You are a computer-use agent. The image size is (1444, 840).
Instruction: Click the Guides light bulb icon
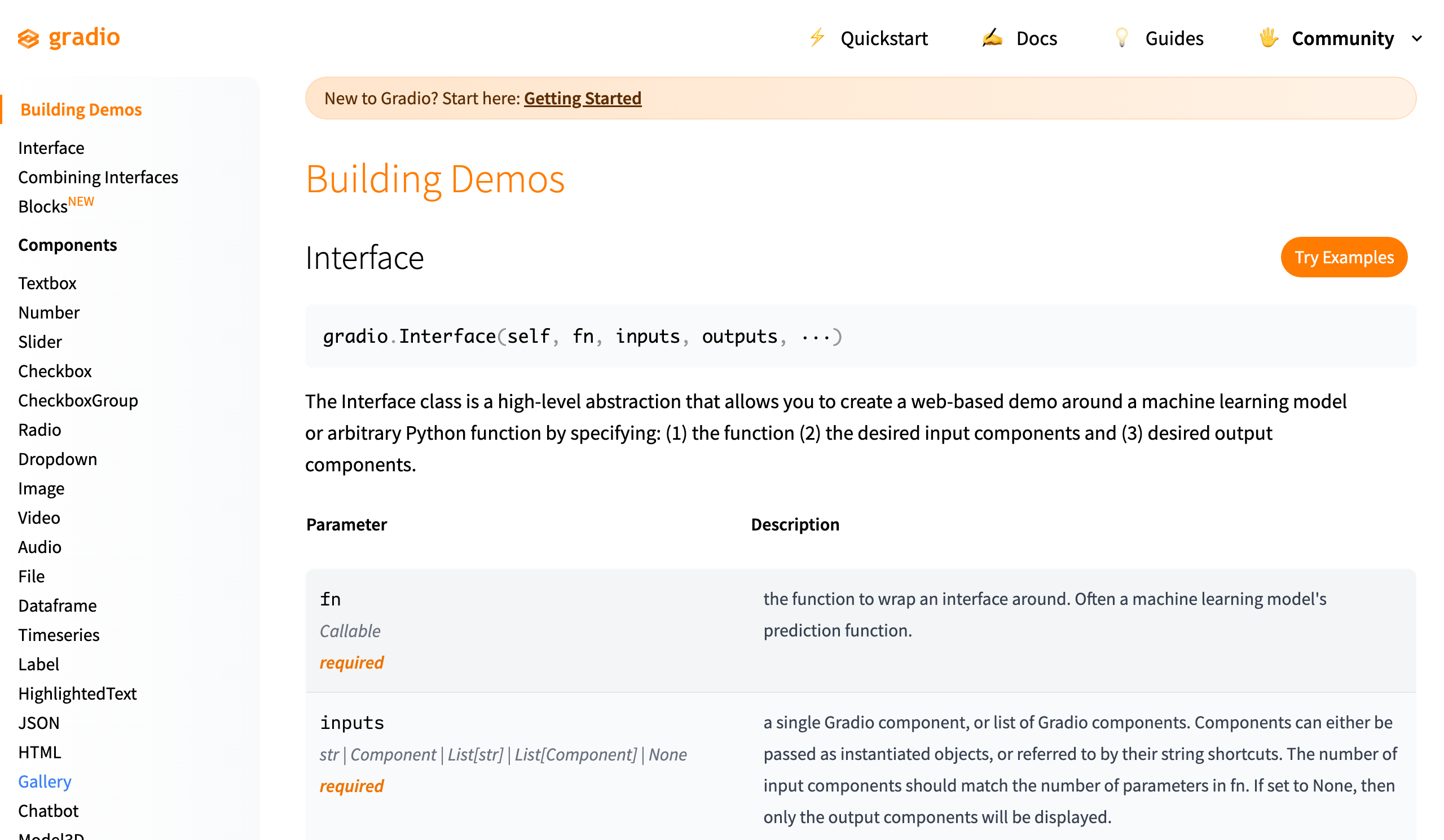[x=1122, y=38]
